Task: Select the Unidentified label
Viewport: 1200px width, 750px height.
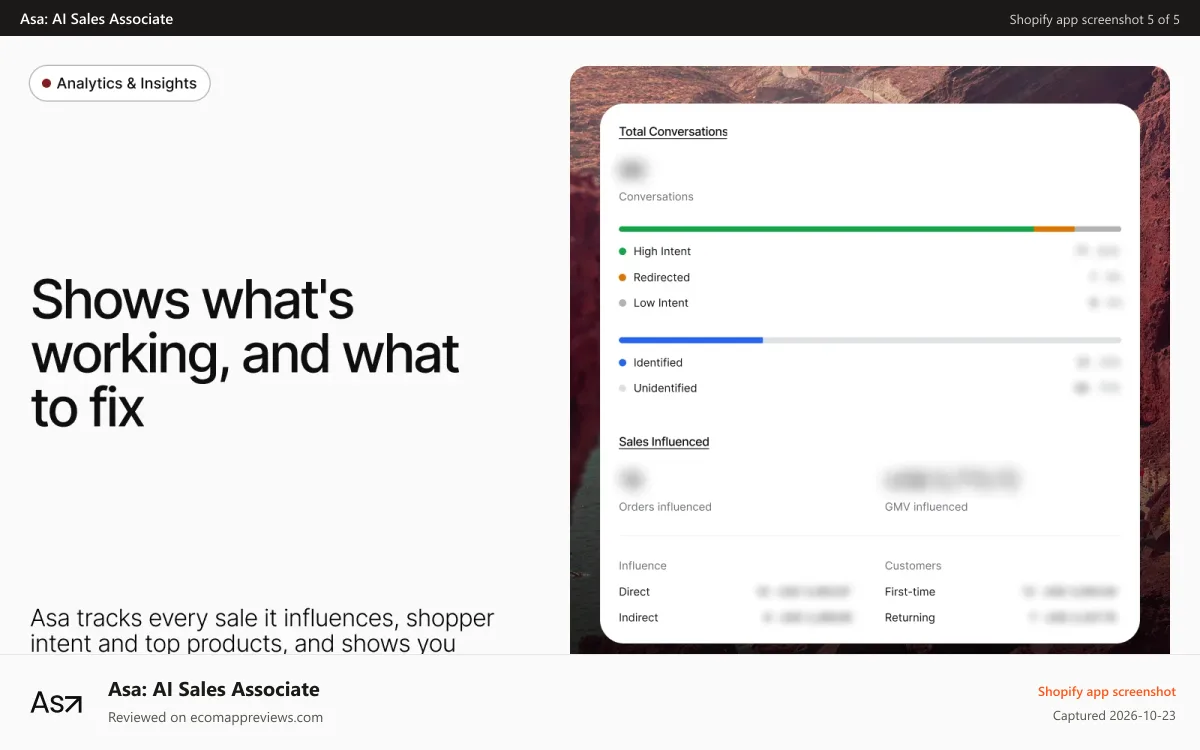Action: 665,388
